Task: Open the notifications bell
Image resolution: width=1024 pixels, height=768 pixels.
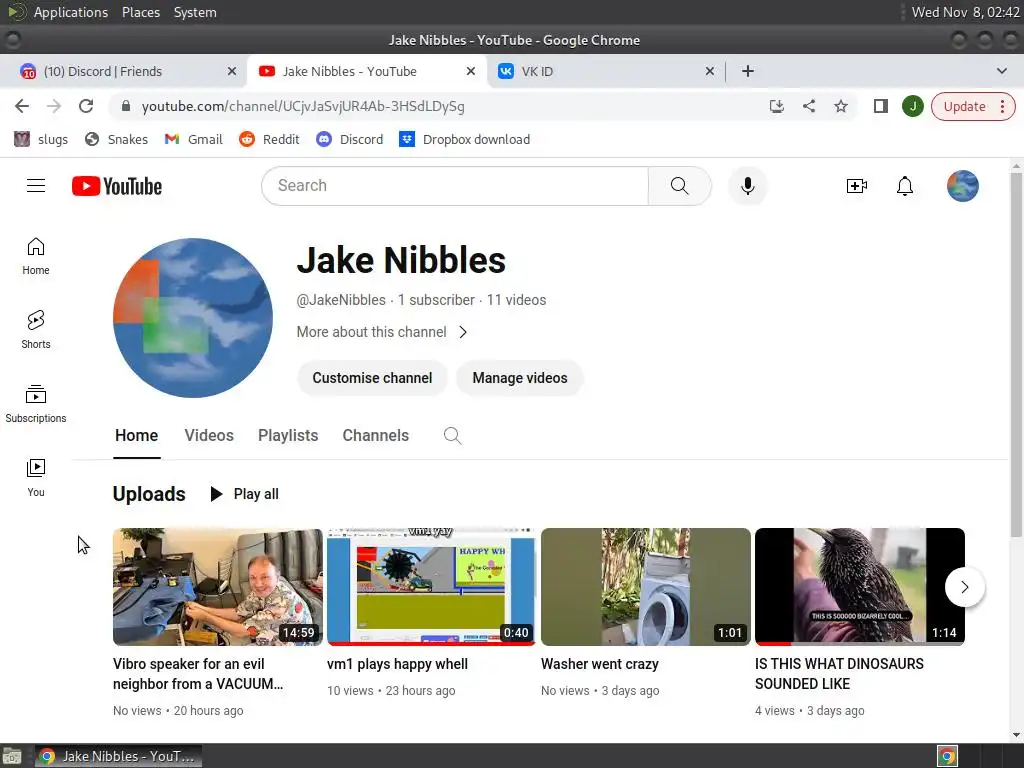Action: (x=904, y=186)
